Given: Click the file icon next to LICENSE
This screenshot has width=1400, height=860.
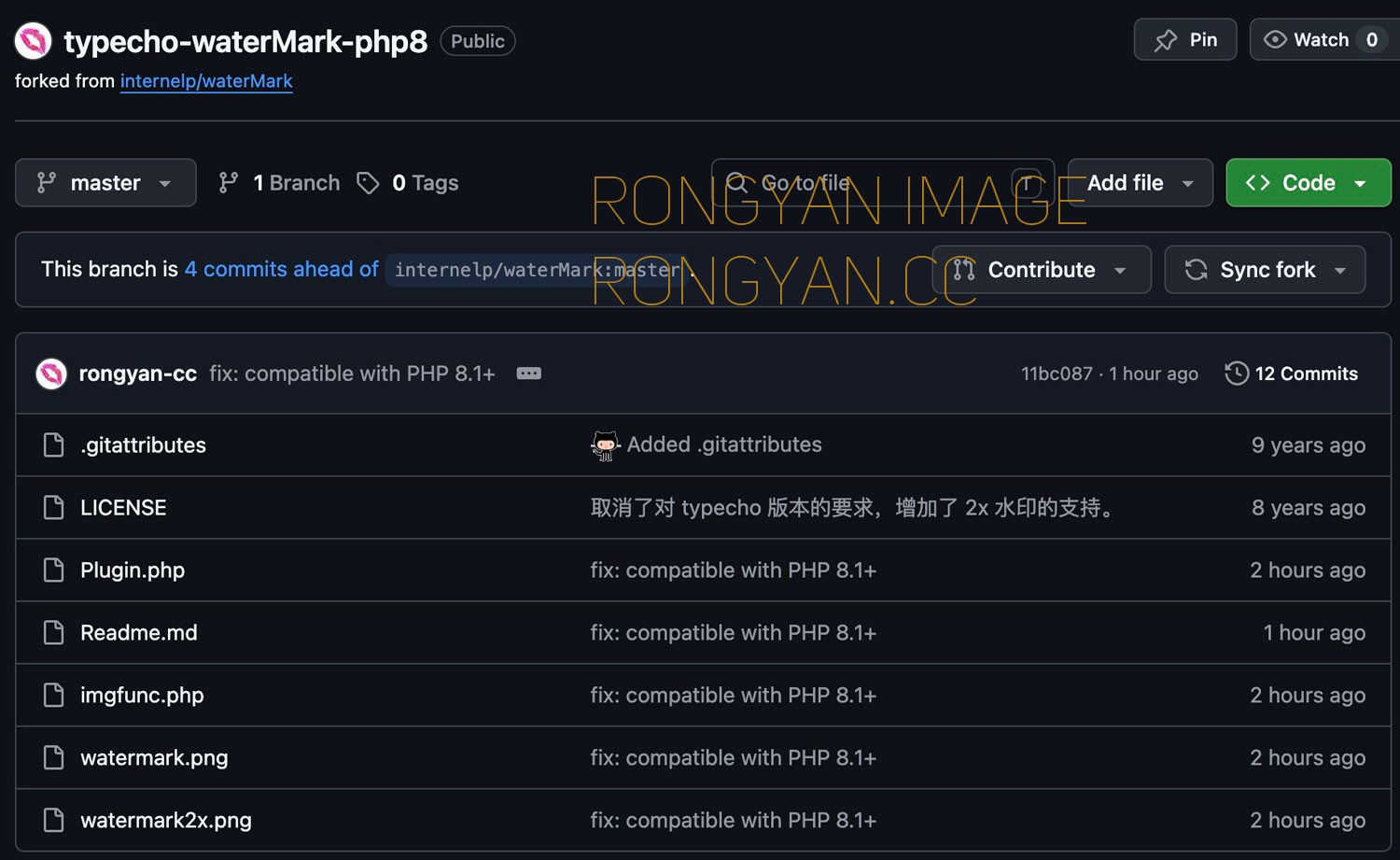Looking at the screenshot, I should tap(54, 508).
